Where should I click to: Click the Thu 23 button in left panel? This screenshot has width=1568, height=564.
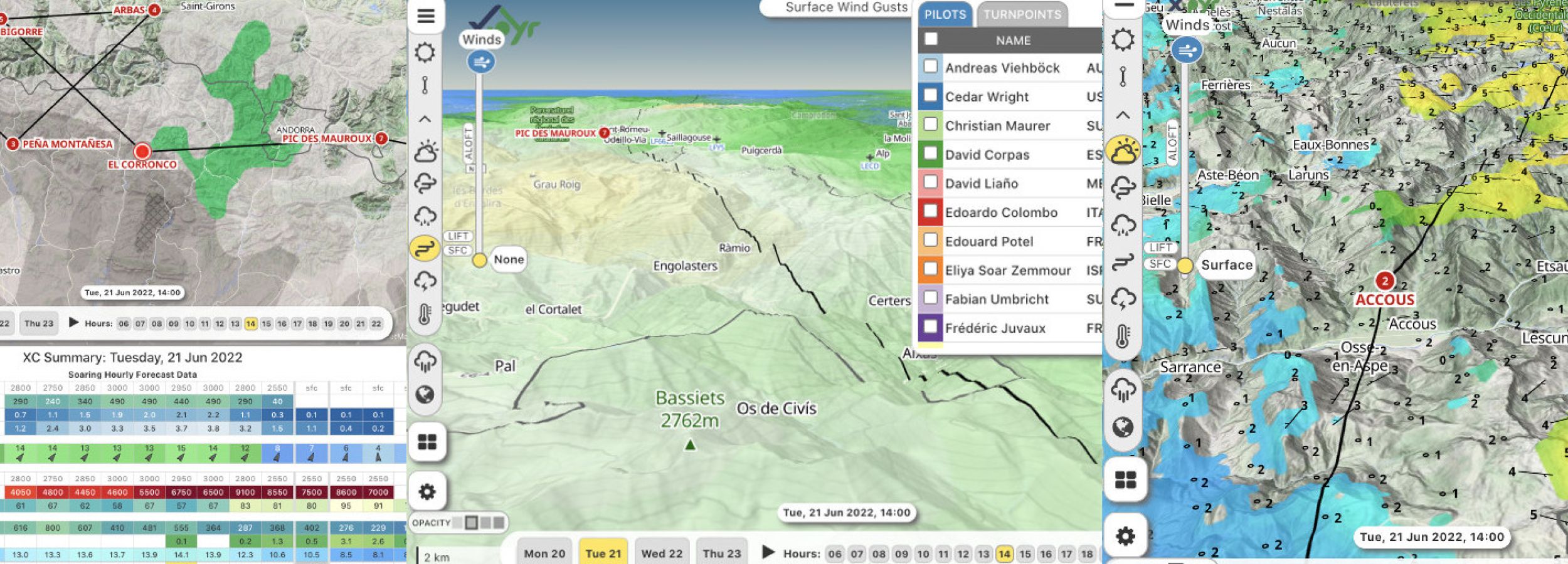pos(39,323)
